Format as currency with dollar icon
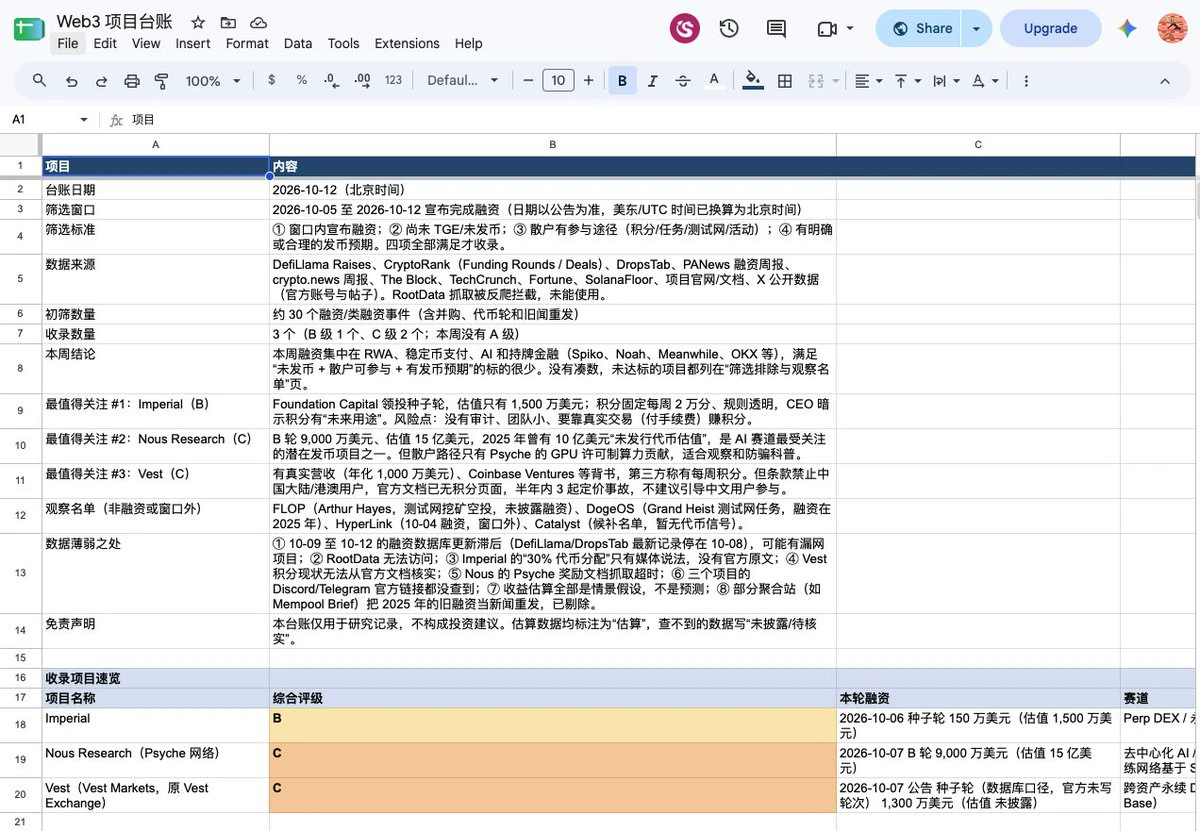Viewport: 1200px width, 831px height. (x=272, y=80)
